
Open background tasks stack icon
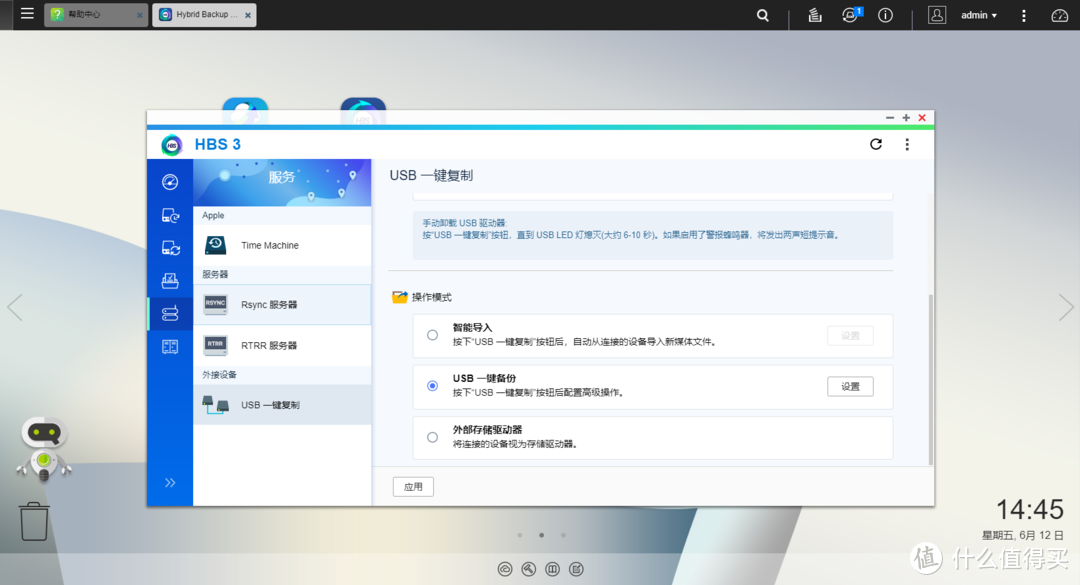pyautogui.click(x=815, y=15)
